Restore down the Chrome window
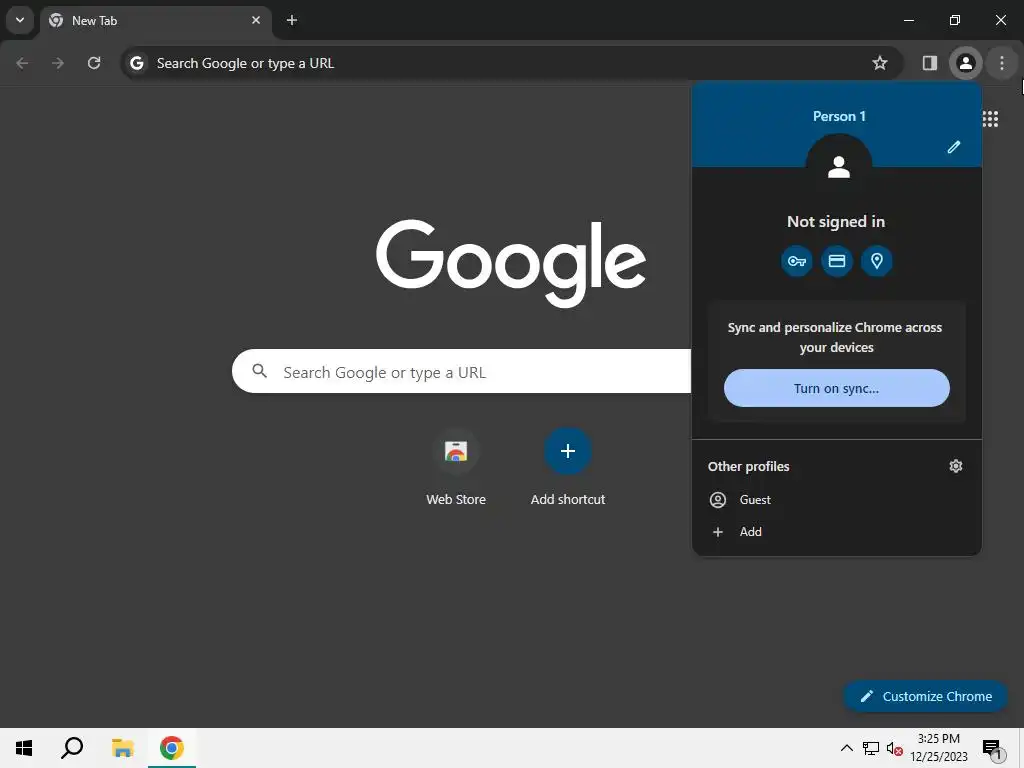The height and width of the screenshot is (768, 1024). 955,20
